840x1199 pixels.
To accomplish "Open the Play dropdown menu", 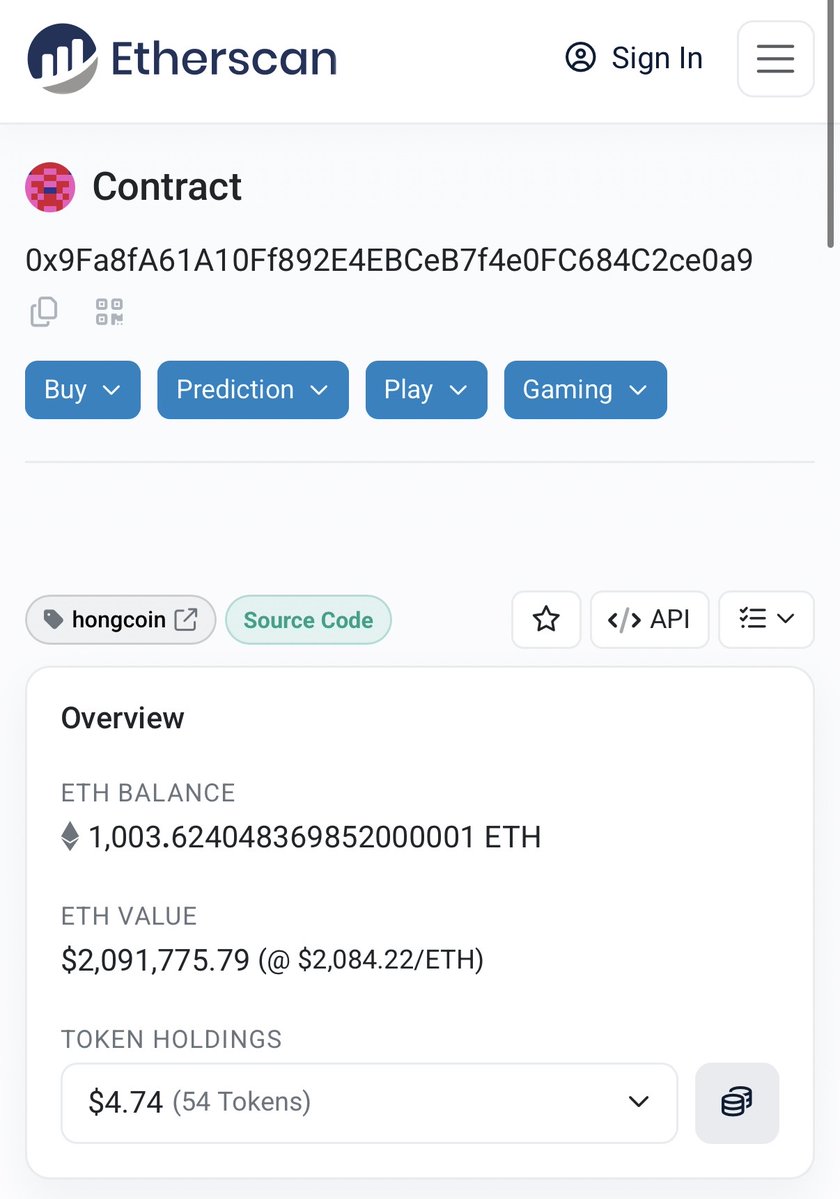I will tap(426, 390).
